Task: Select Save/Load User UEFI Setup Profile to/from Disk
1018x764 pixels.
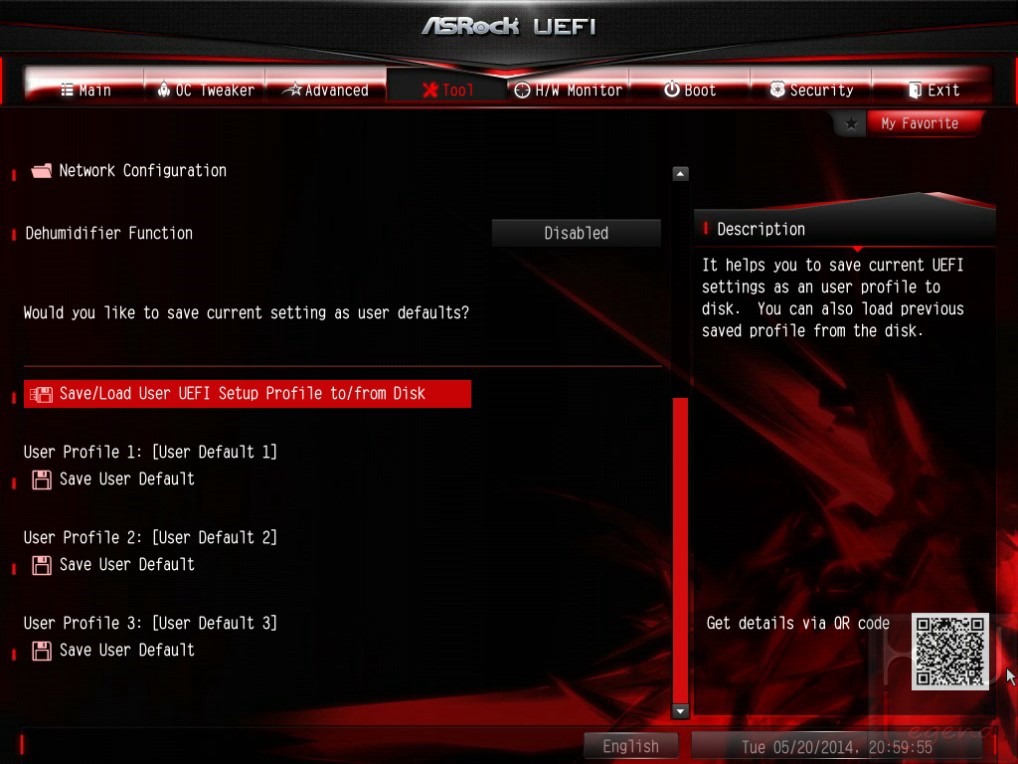Action: coord(247,394)
